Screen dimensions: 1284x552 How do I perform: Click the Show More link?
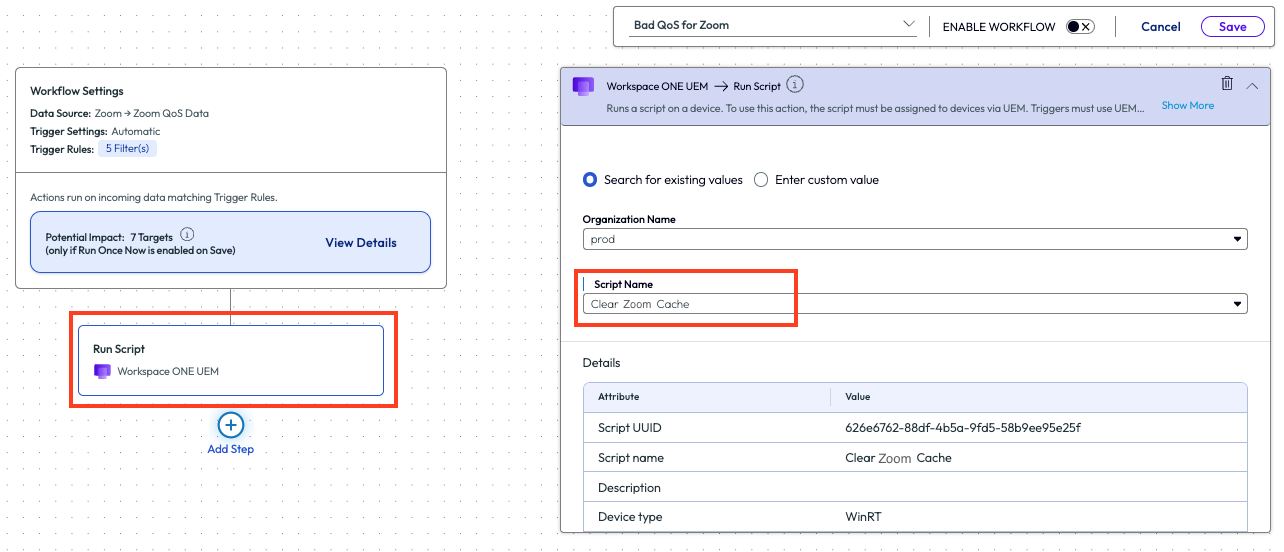tap(1187, 106)
